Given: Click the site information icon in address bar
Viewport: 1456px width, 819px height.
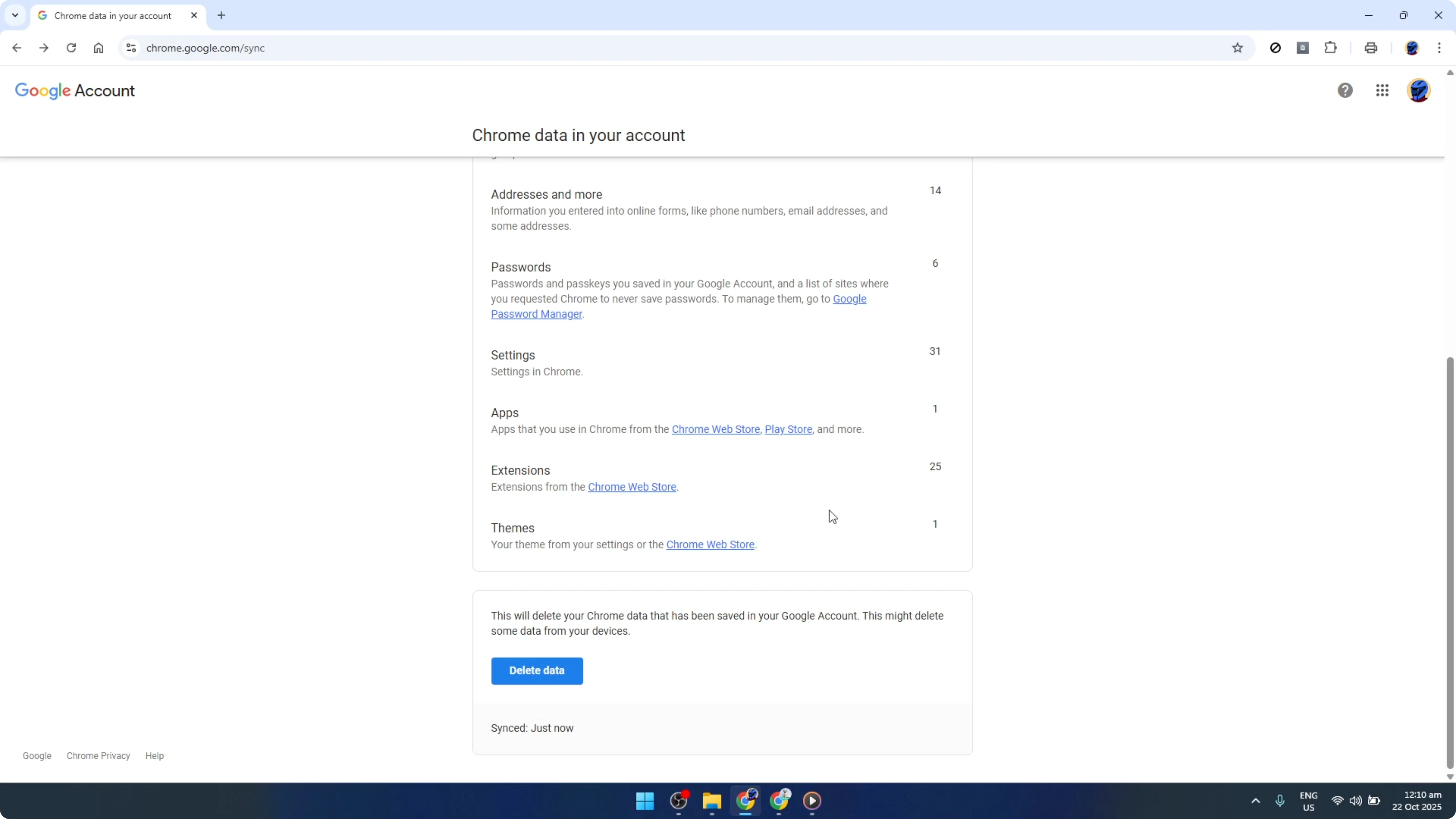Looking at the screenshot, I should tap(131, 48).
